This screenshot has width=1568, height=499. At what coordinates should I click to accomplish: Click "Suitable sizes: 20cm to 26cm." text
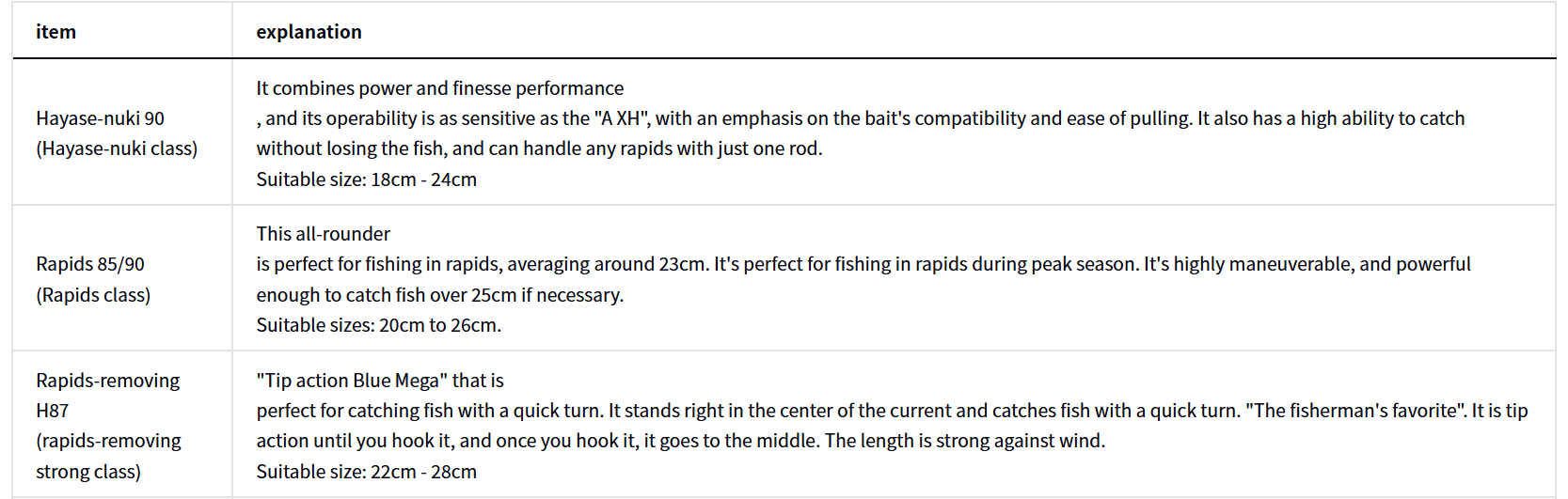pos(378,325)
